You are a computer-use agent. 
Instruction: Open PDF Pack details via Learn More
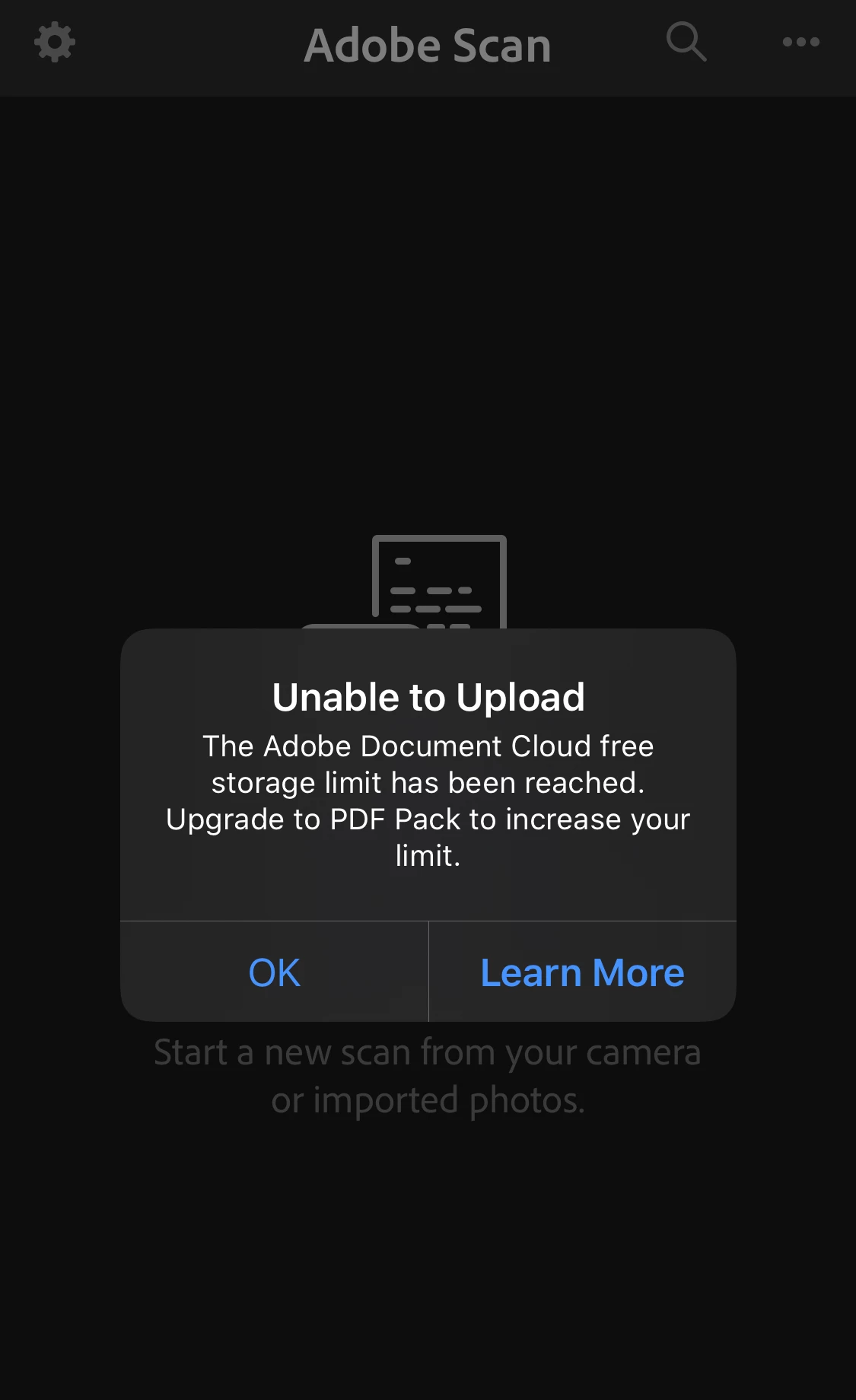click(583, 972)
